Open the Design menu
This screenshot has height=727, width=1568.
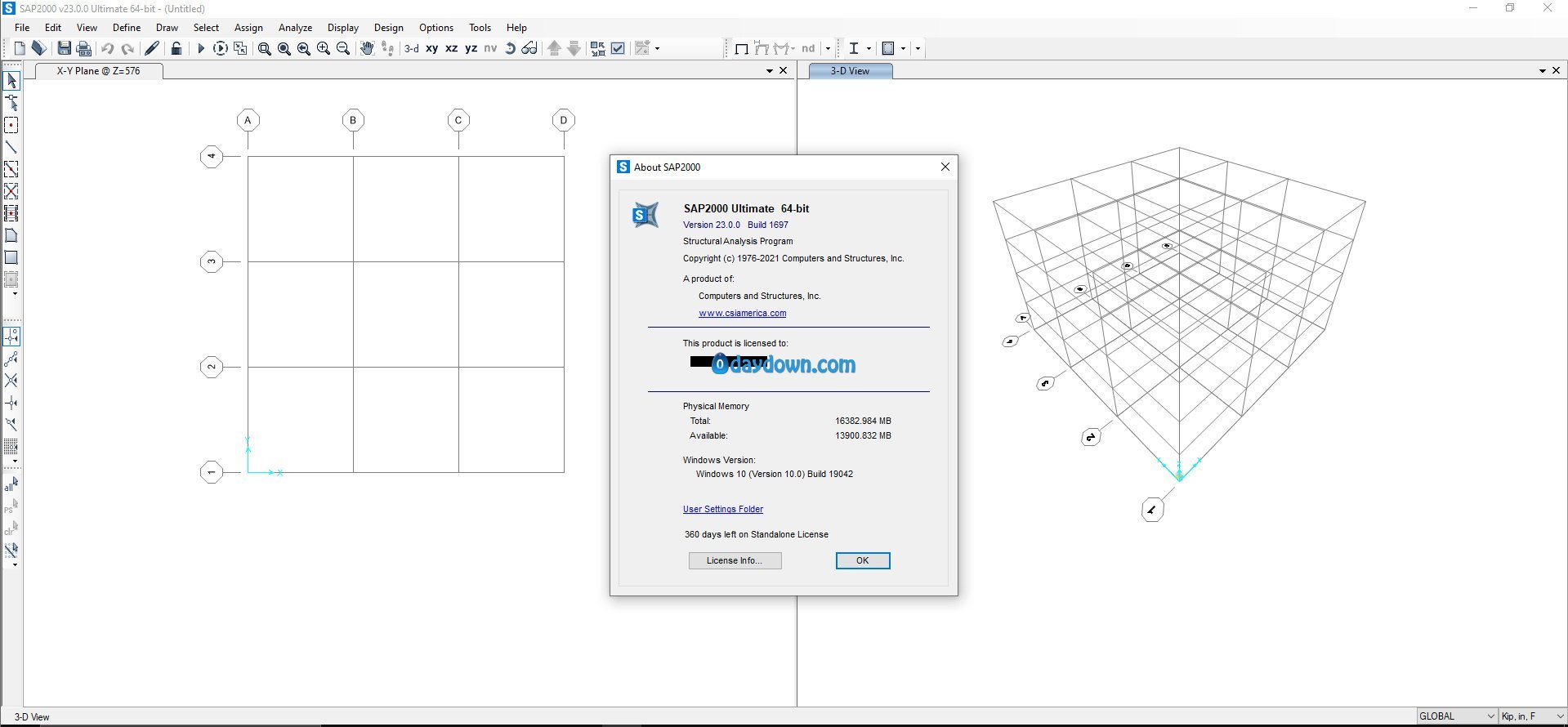tap(389, 28)
